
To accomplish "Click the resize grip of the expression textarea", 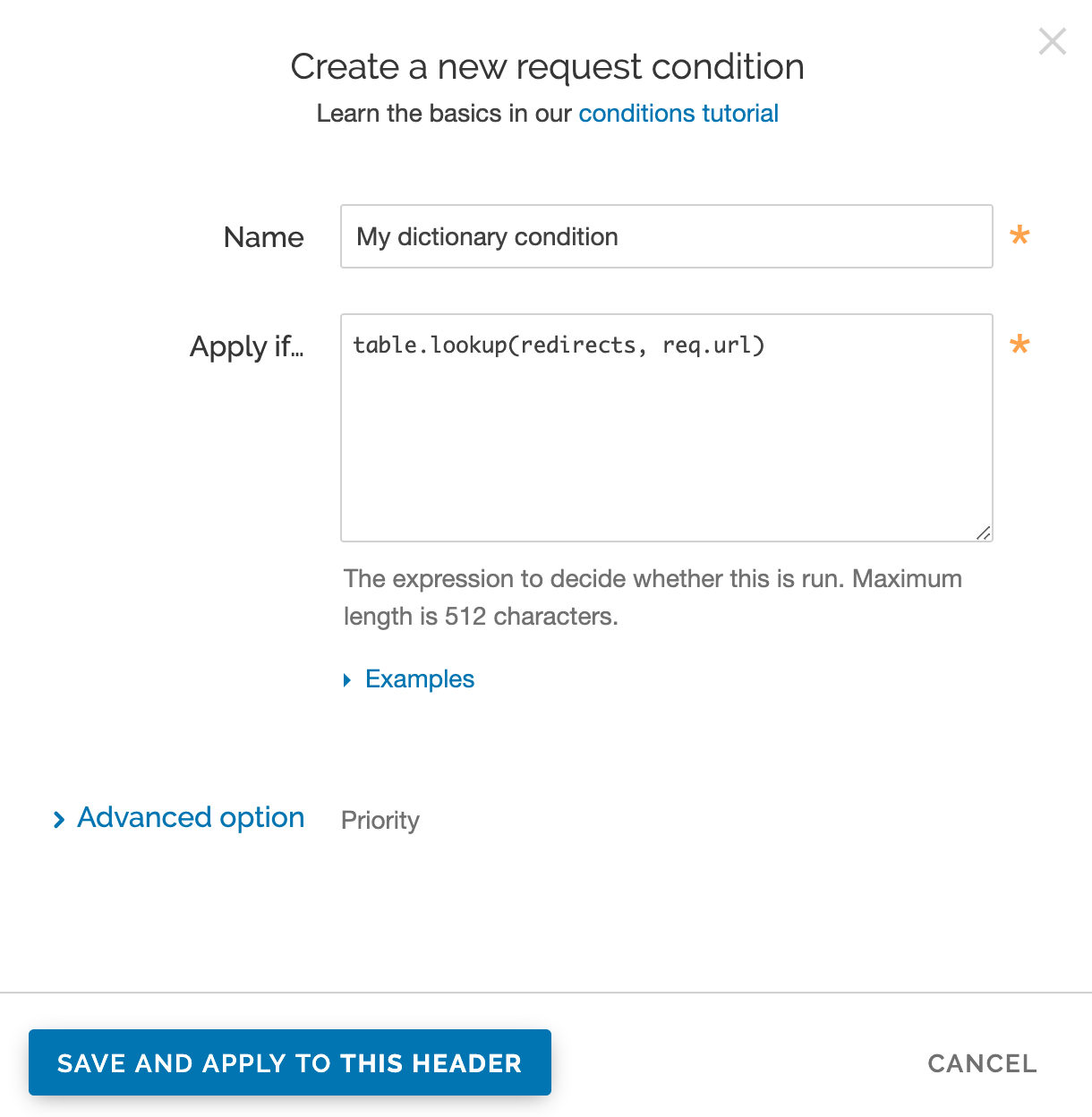I will [x=984, y=532].
